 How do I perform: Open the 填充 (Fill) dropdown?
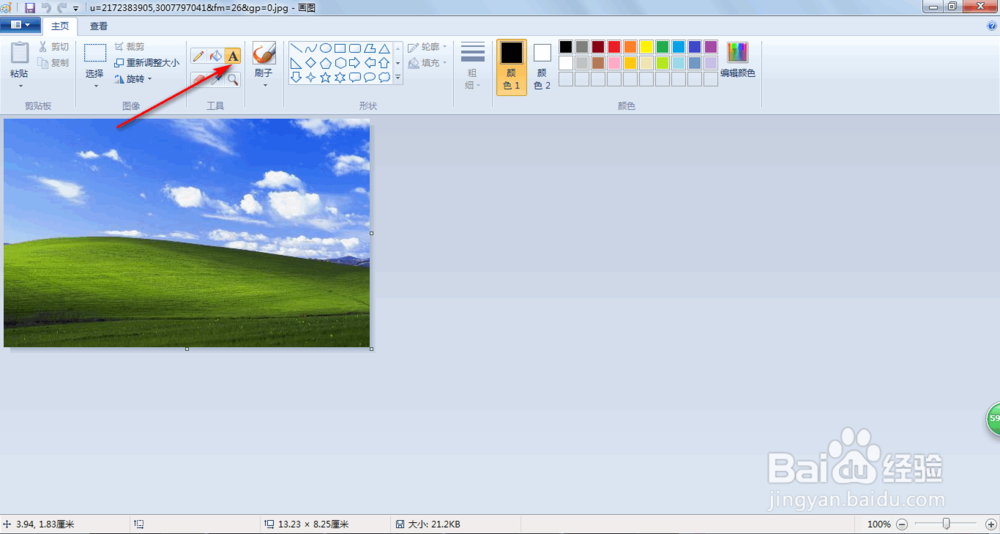point(427,63)
